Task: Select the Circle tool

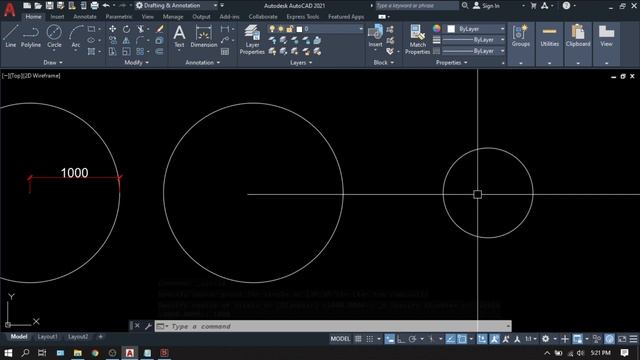Action: (54, 36)
